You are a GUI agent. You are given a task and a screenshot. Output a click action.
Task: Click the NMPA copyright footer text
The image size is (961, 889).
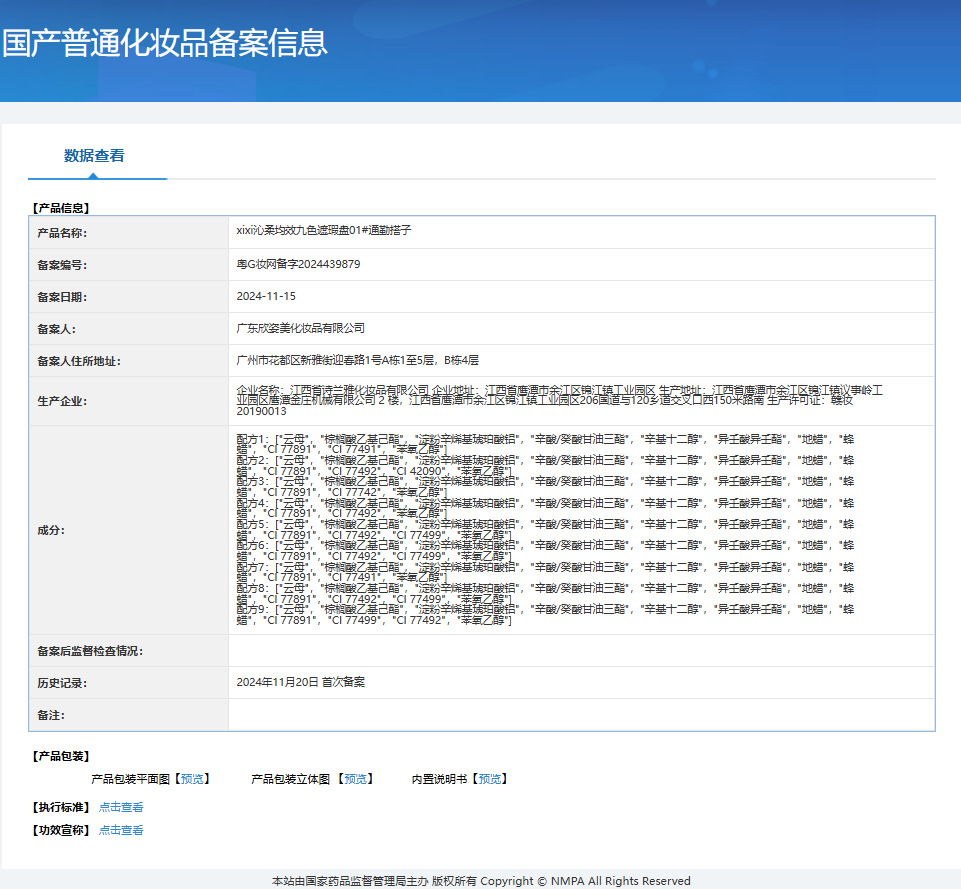(481, 880)
